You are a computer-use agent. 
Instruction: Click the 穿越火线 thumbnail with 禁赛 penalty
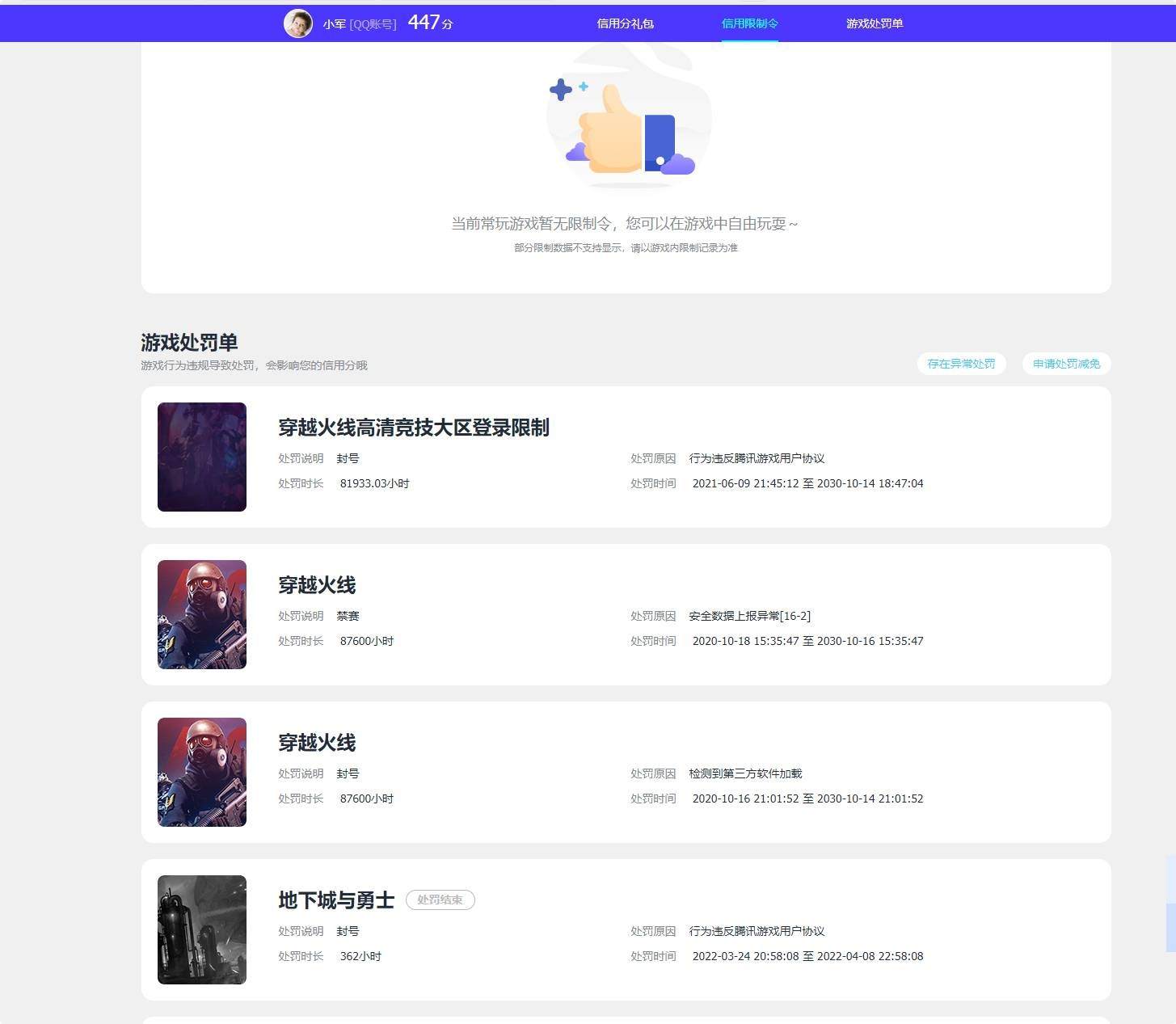click(202, 614)
